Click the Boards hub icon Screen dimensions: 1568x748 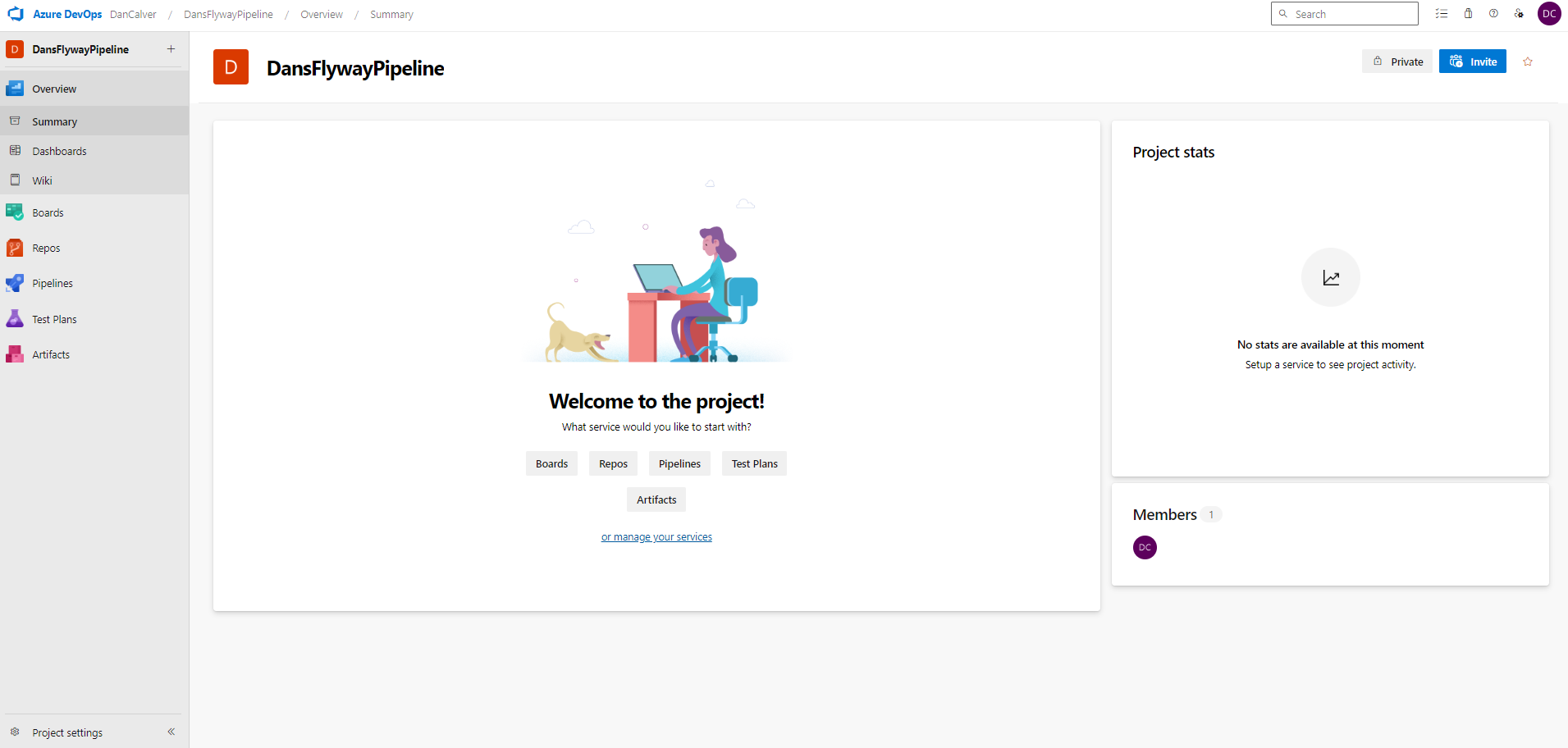(15, 212)
